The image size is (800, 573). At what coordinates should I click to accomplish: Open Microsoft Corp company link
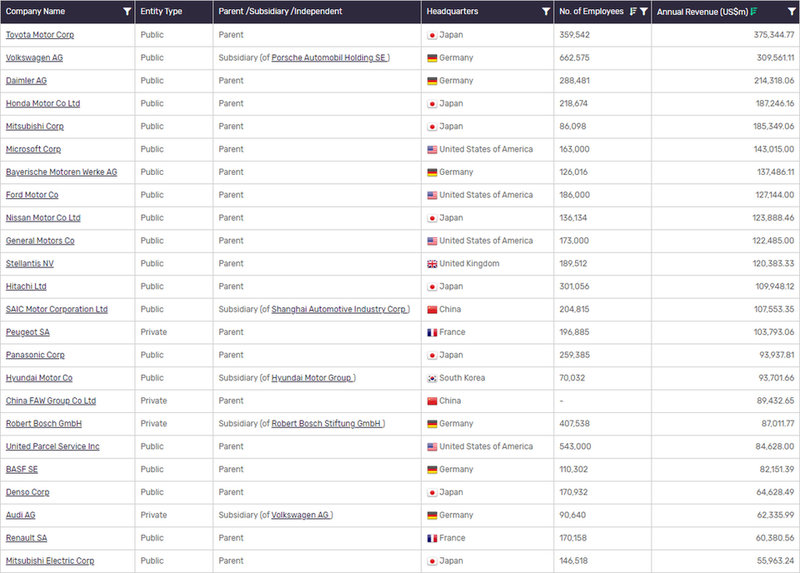(33, 149)
